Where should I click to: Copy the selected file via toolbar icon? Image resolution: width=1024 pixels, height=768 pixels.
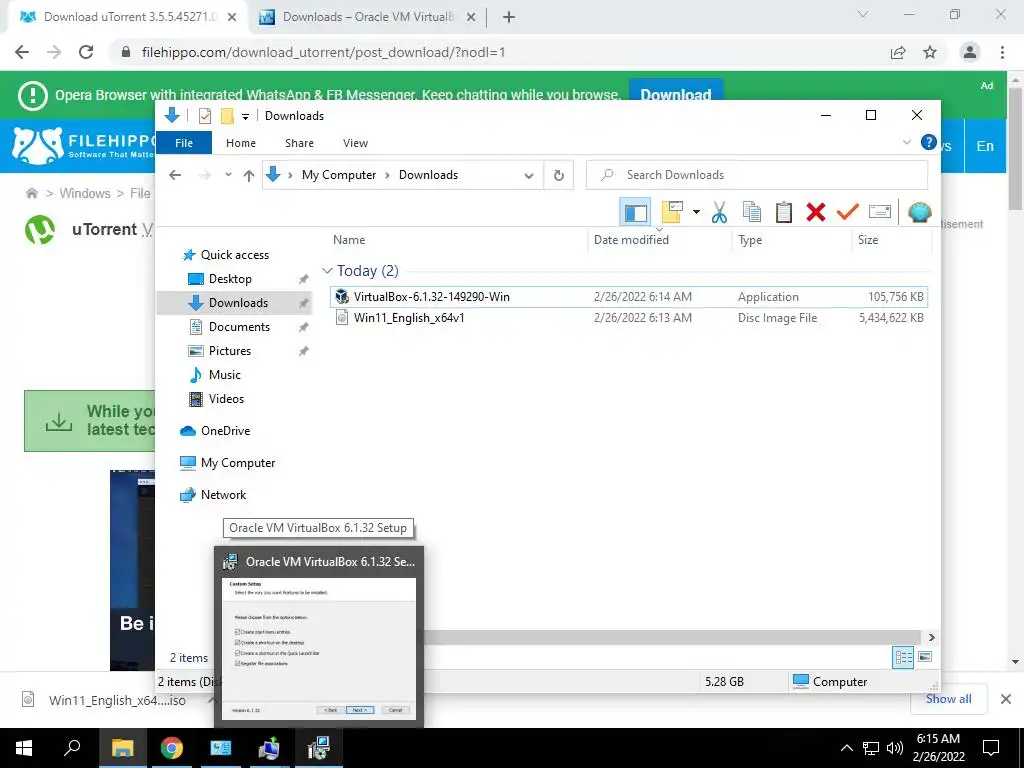pyautogui.click(x=752, y=212)
